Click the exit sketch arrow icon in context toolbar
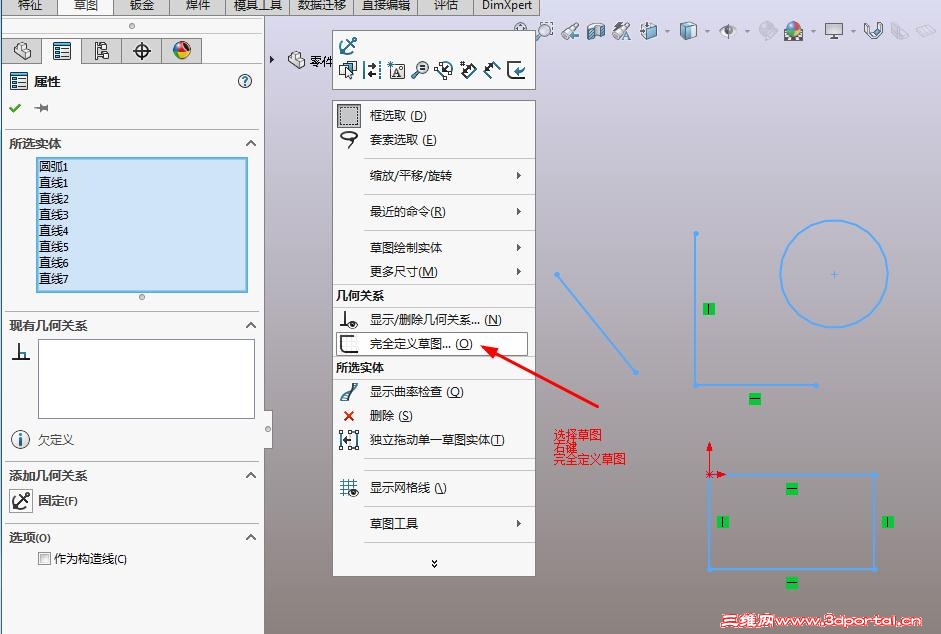This screenshot has height=634, width=941. 516,71
